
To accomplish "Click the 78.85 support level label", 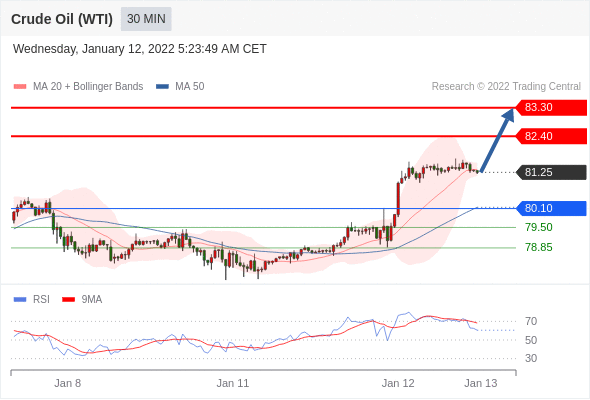I will point(539,247).
